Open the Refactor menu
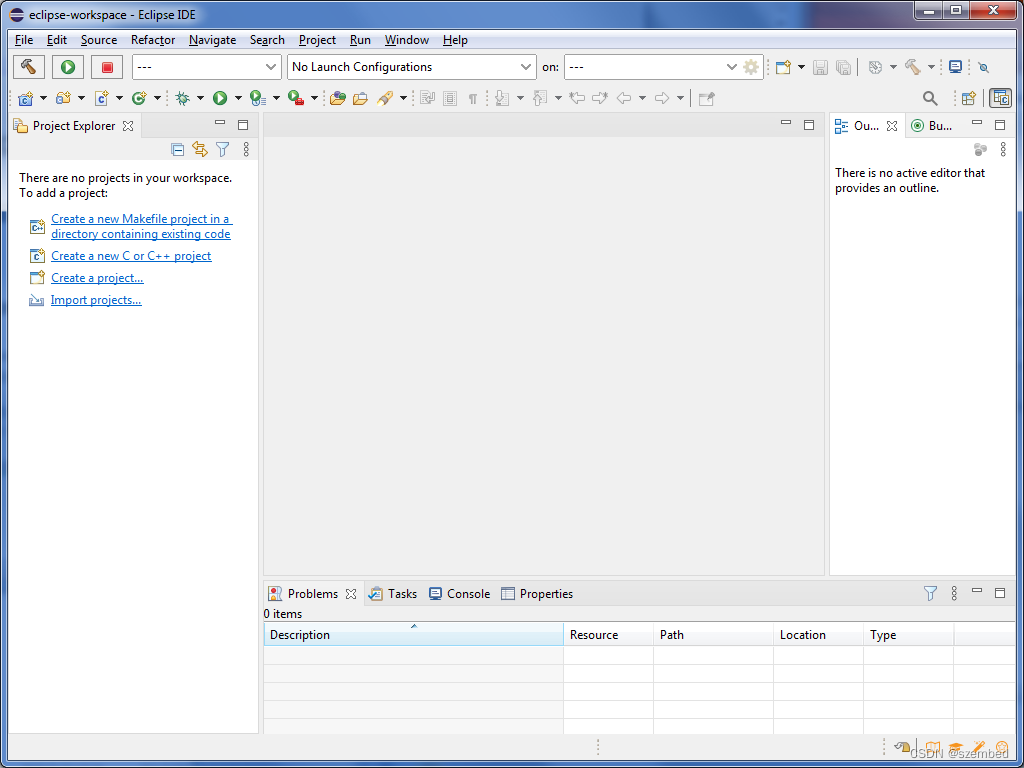This screenshot has height=768, width=1024. click(x=153, y=40)
